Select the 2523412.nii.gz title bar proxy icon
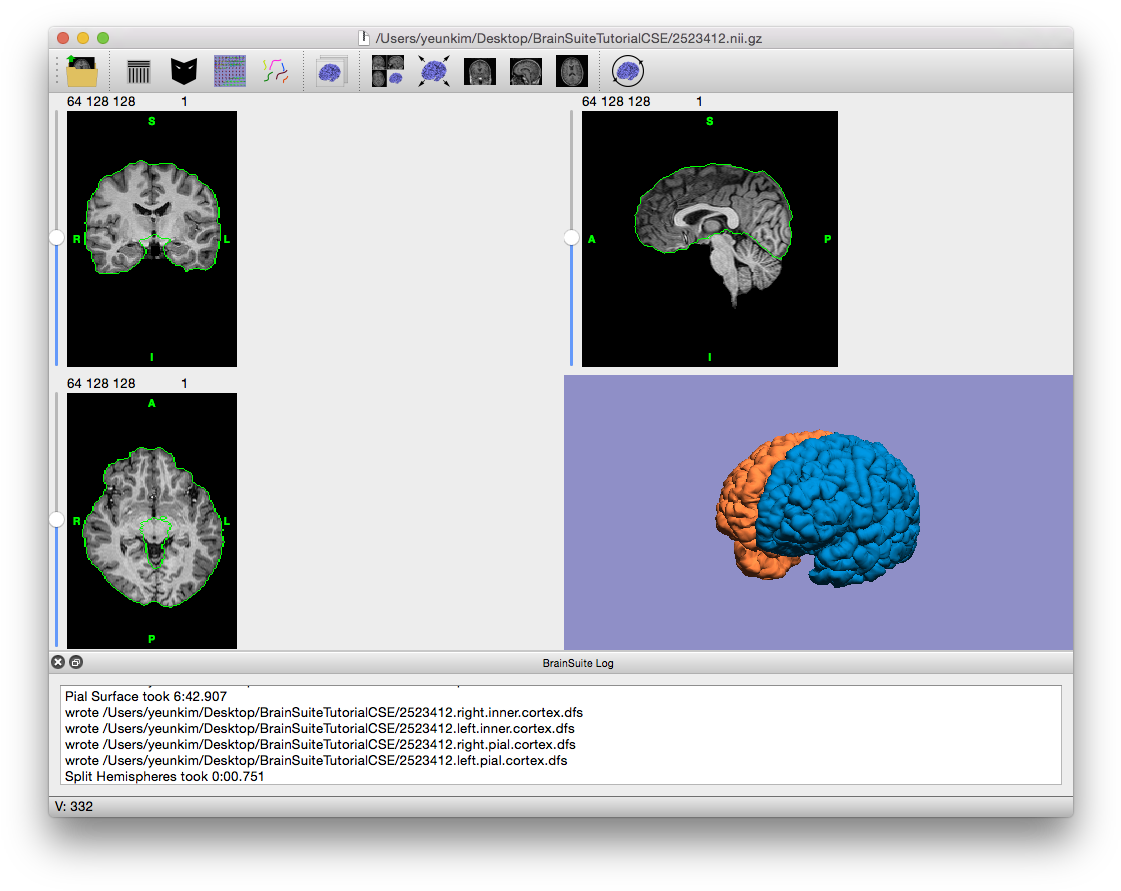The width and height of the screenshot is (1121, 891). pos(363,37)
